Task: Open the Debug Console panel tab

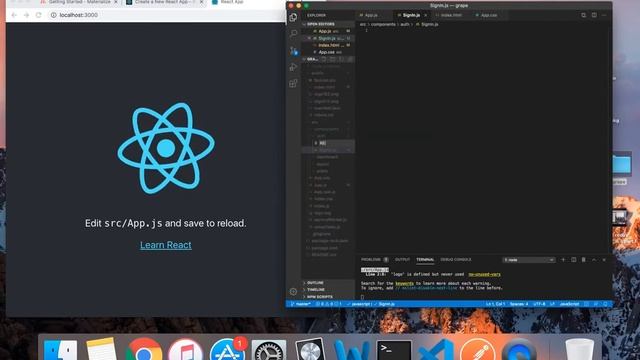Action: coord(456,260)
